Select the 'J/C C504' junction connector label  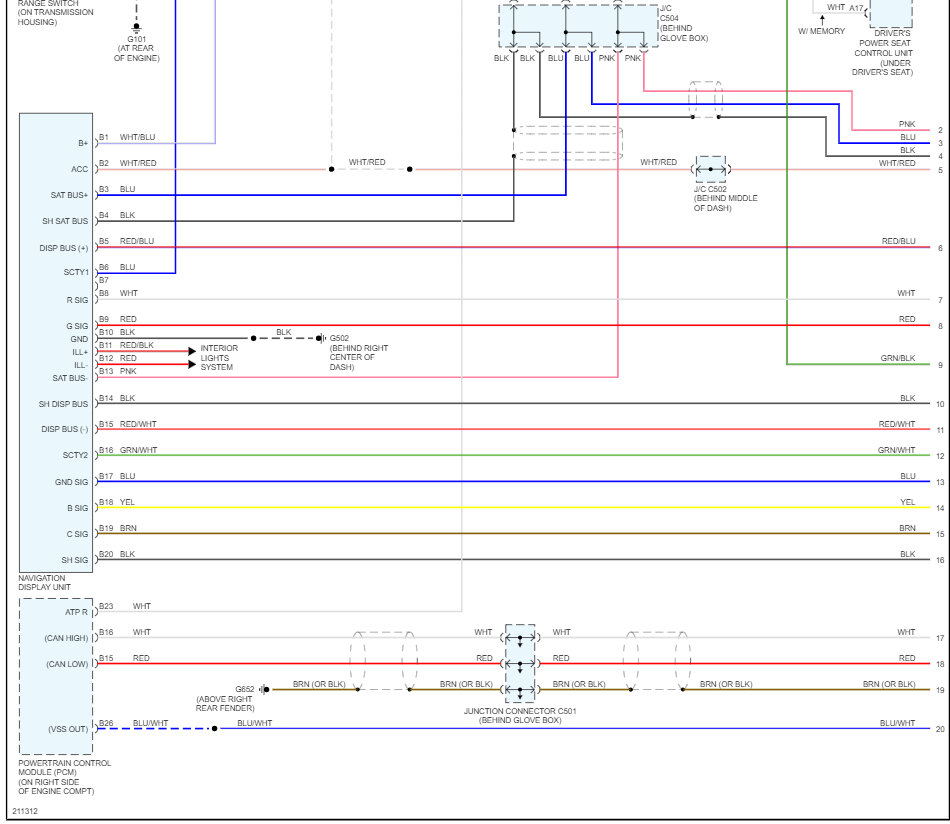coord(669,13)
